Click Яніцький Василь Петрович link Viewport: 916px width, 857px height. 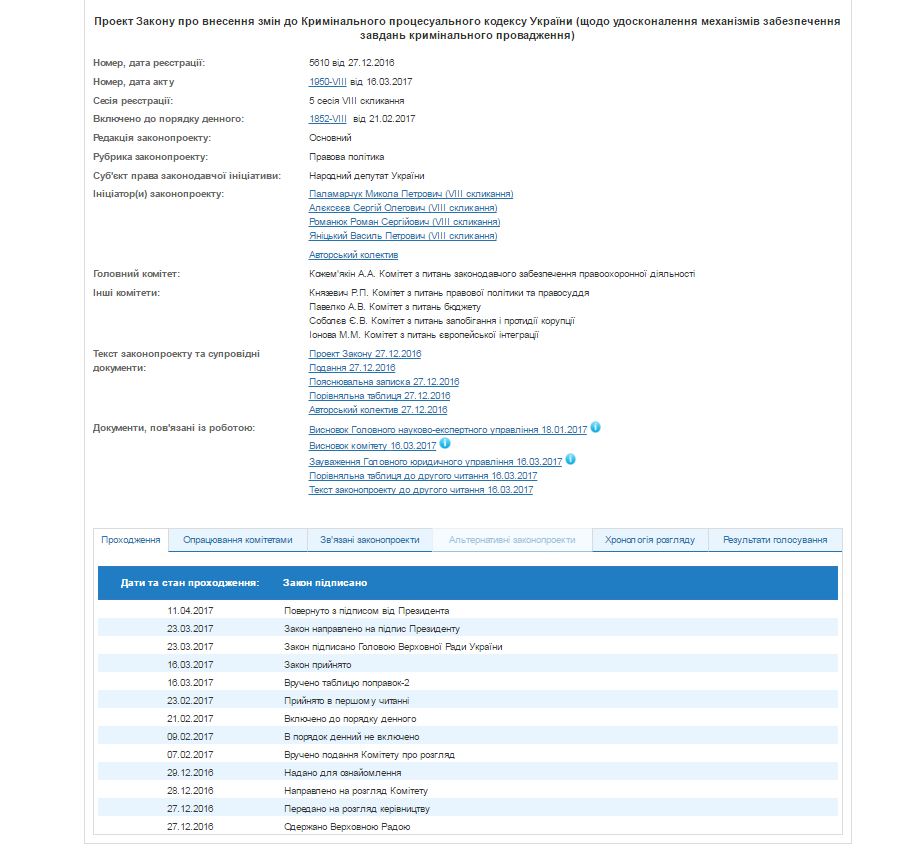tap(403, 236)
